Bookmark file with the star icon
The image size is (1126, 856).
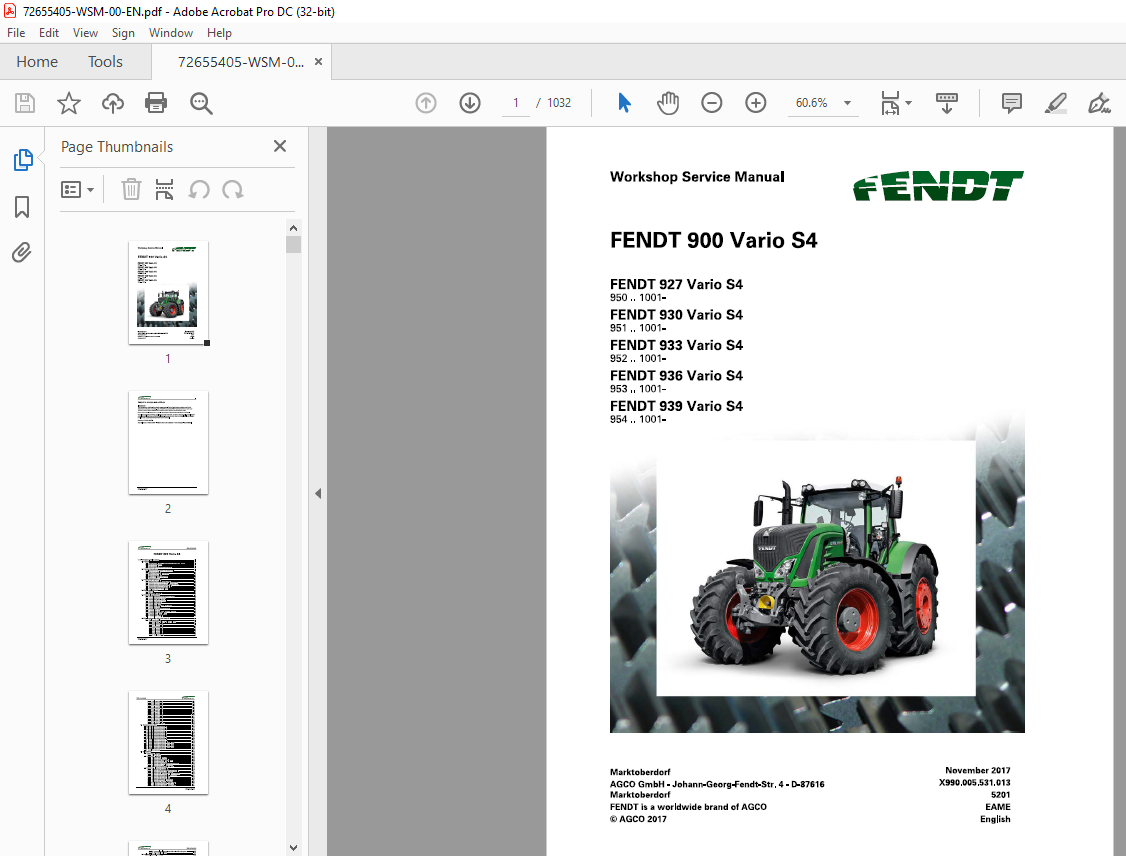pos(69,103)
